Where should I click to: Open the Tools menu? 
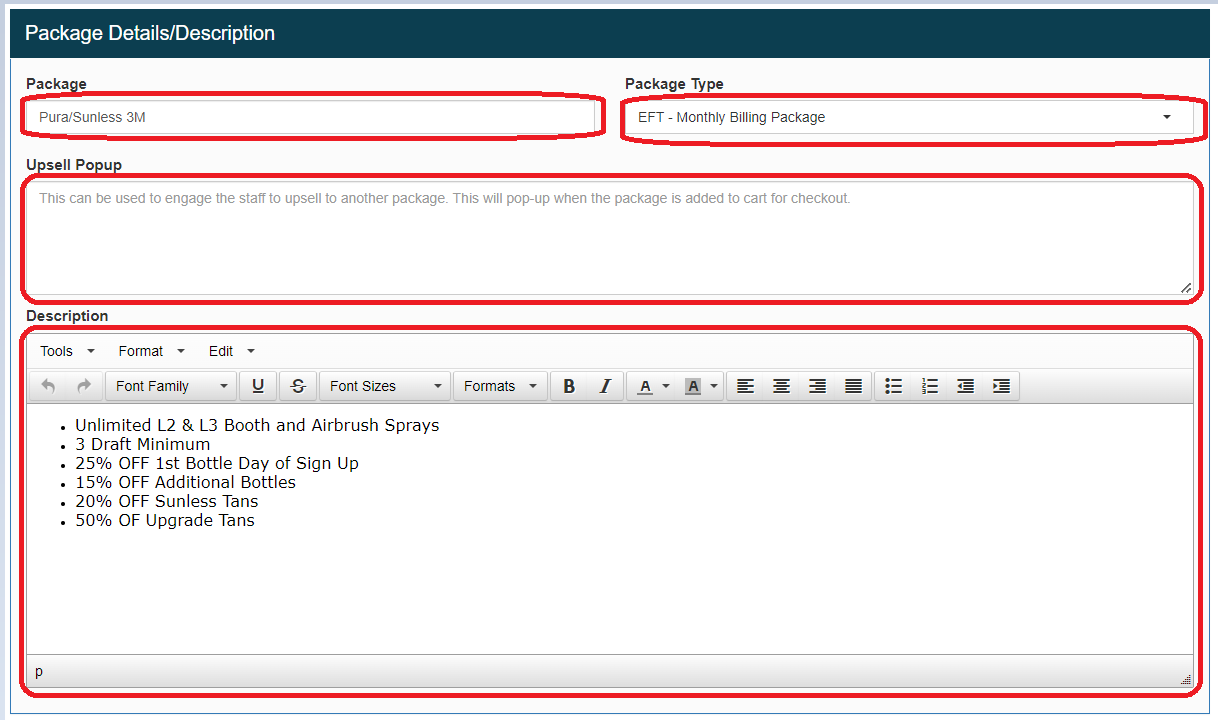(x=67, y=351)
